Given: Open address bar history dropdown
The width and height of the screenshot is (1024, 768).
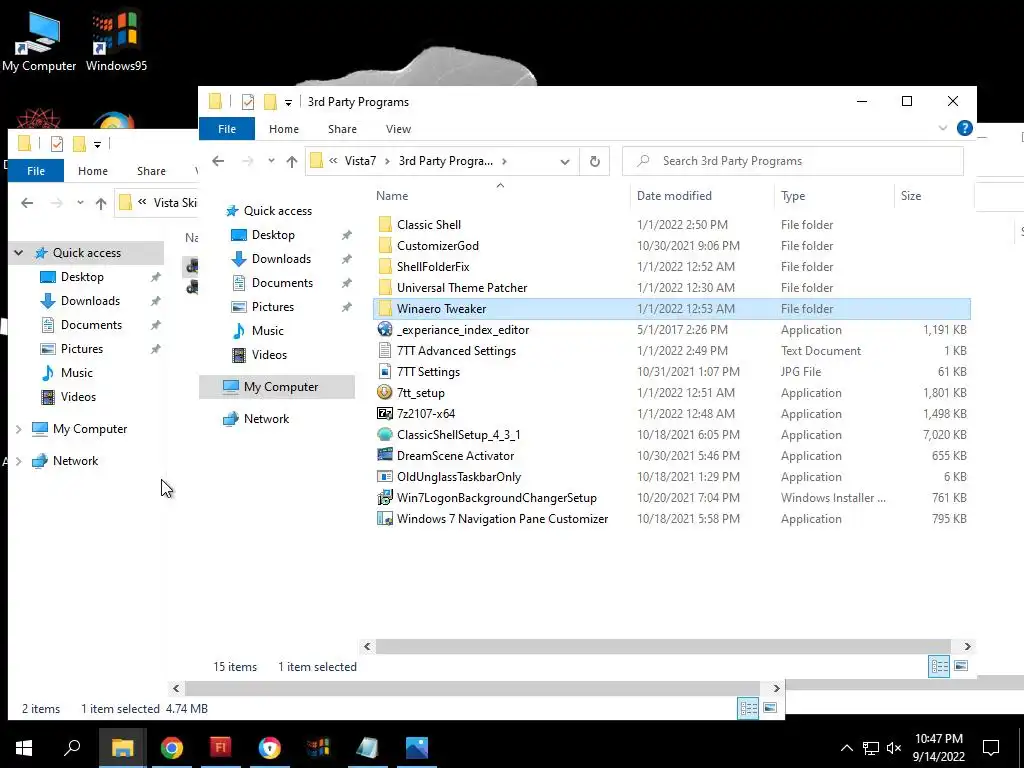Looking at the screenshot, I should pos(565,161).
